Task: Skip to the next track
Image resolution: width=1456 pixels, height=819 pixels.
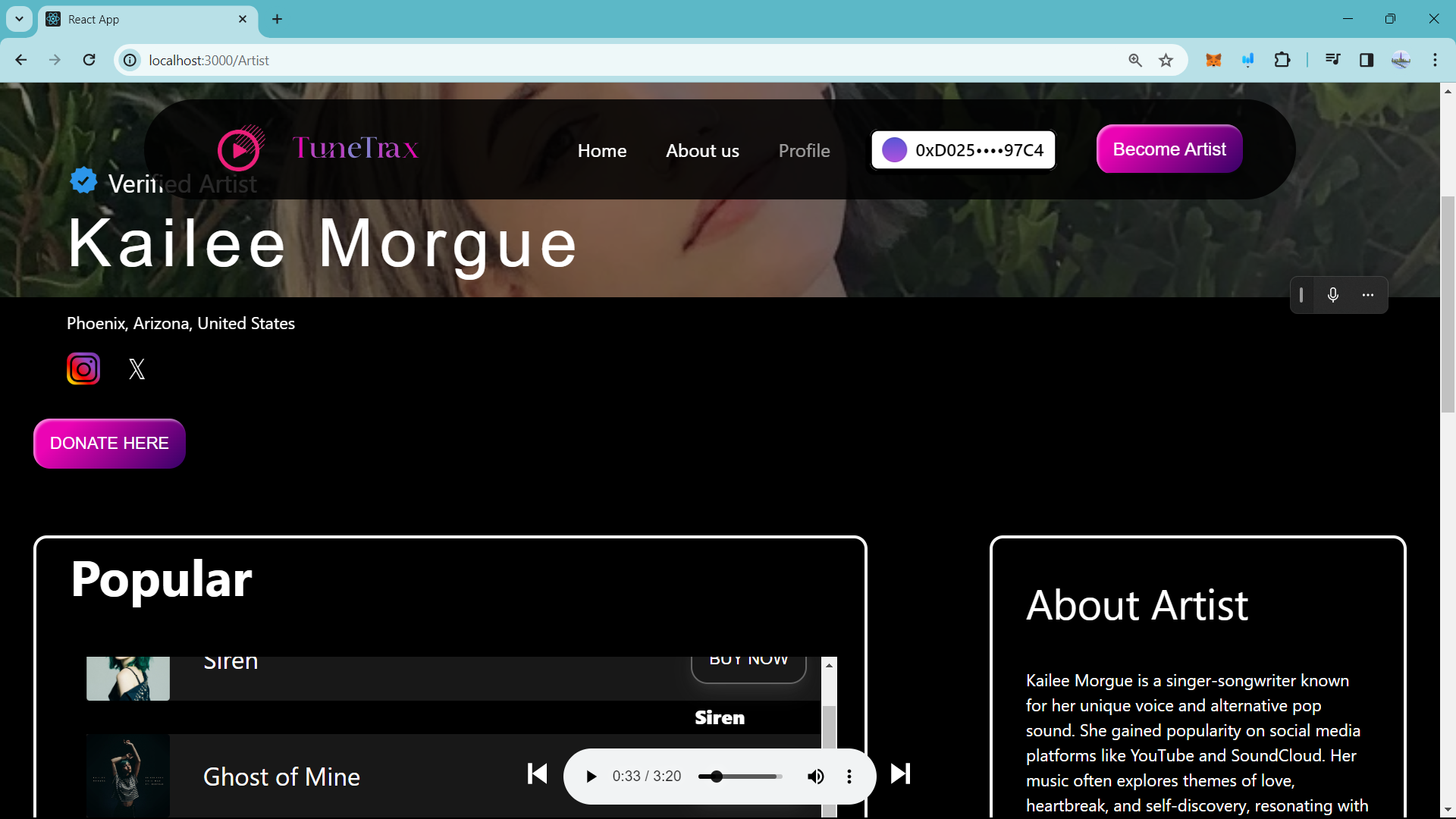Action: point(900,773)
